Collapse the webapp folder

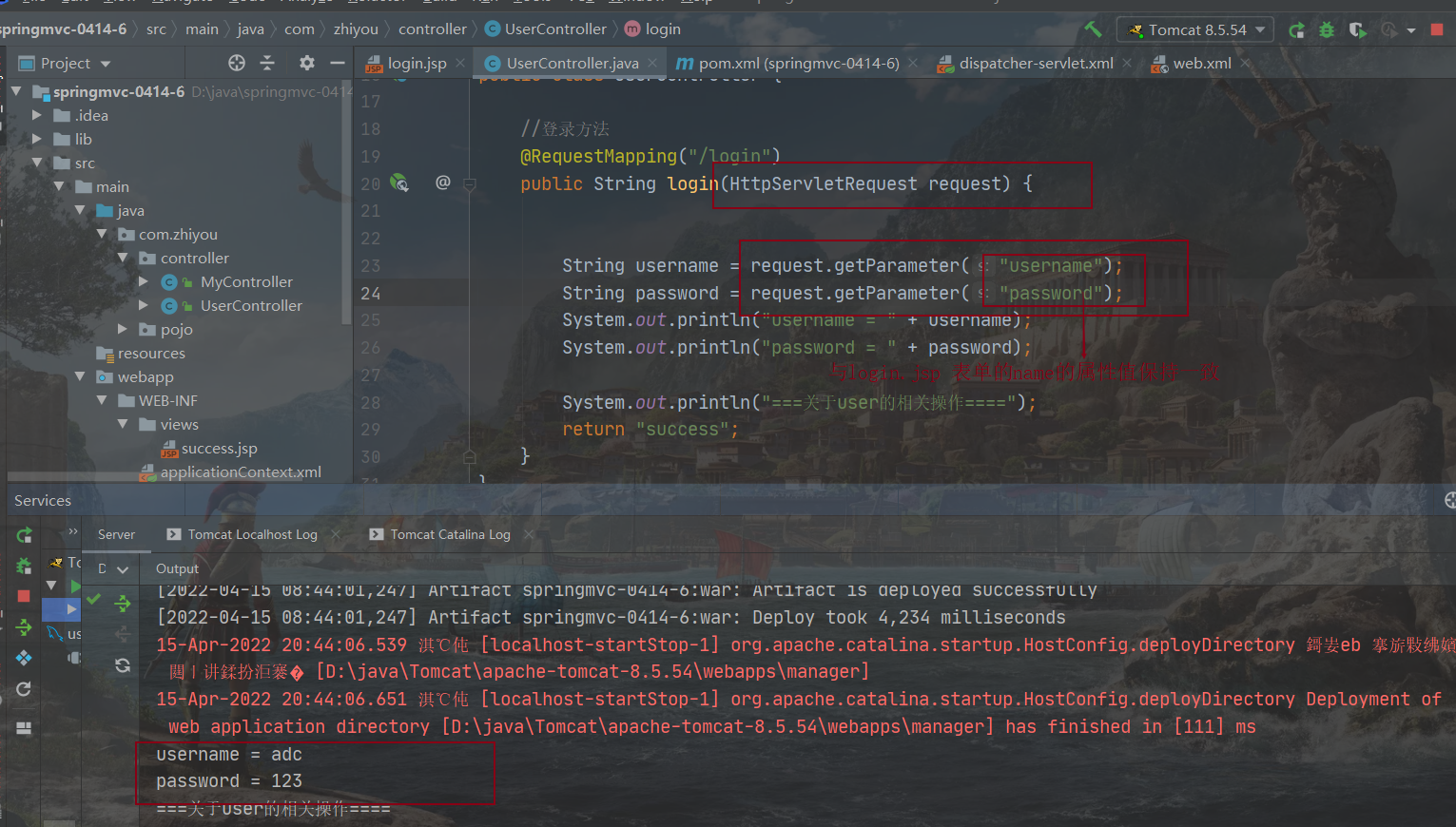[x=80, y=376]
